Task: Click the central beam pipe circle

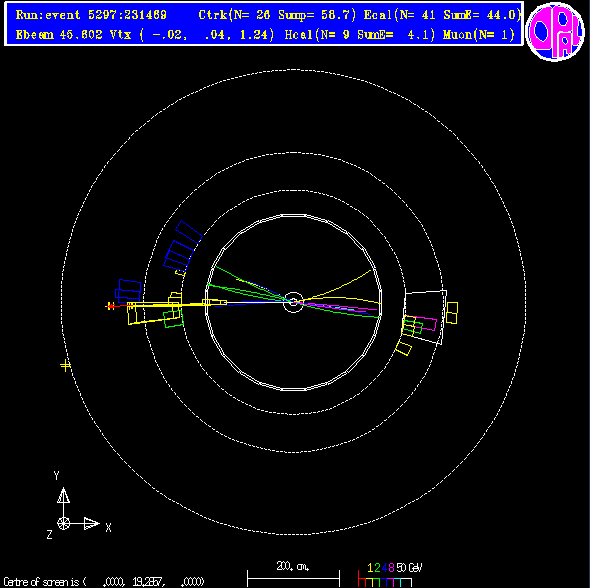Action: click(293, 302)
